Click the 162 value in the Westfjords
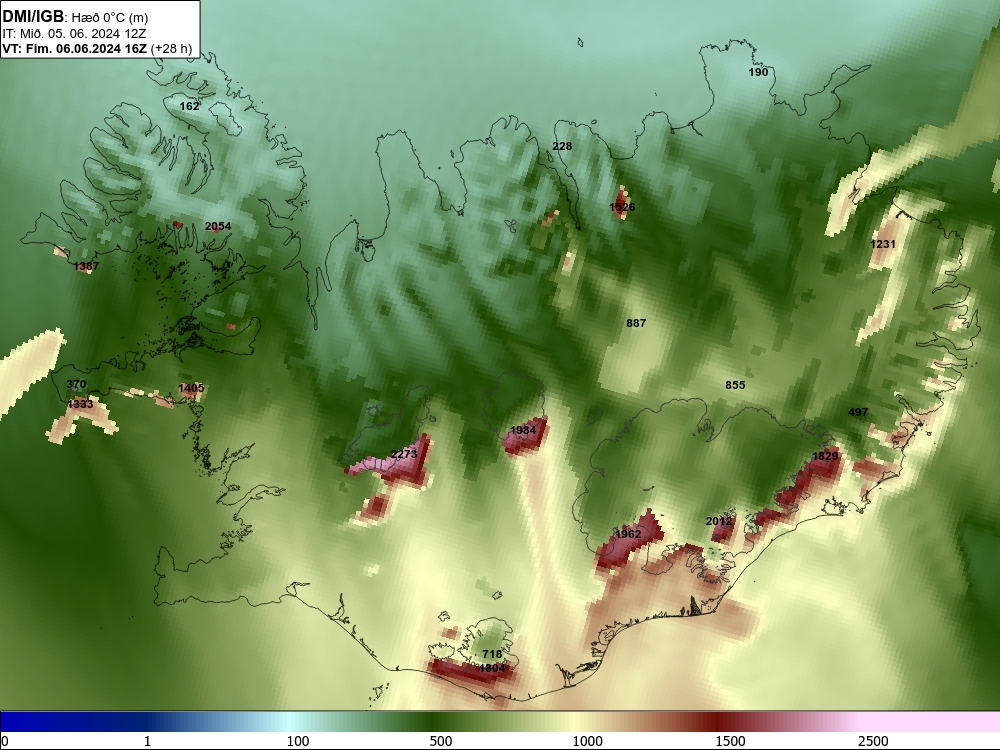The width and height of the screenshot is (1000, 750). tap(189, 106)
